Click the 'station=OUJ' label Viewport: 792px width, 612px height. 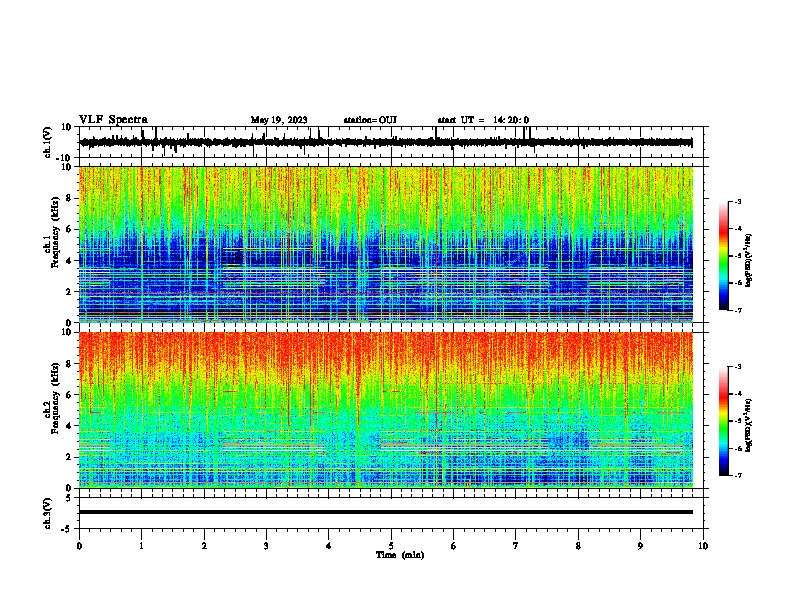[370, 120]
